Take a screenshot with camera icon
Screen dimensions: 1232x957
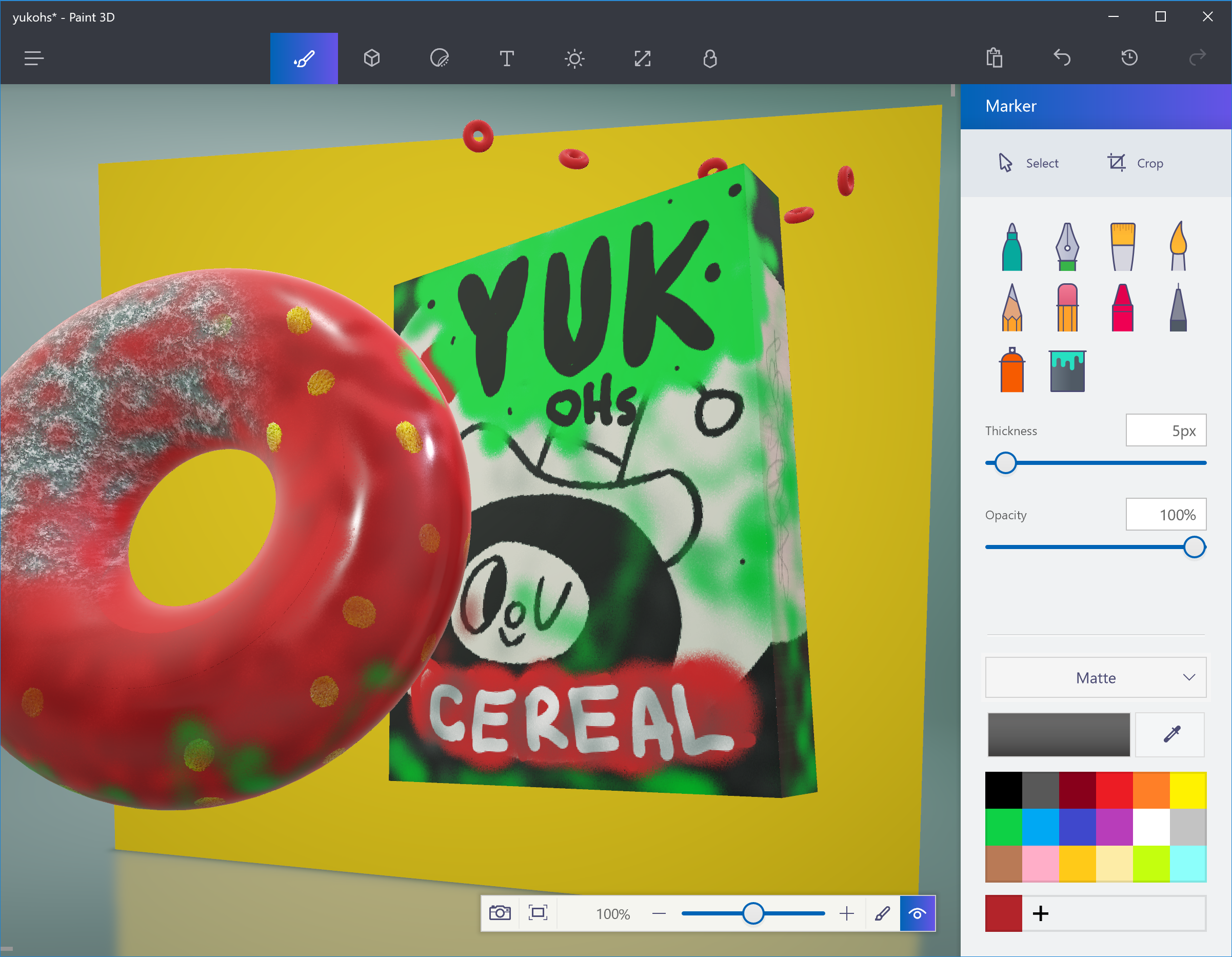tap(500, 913)
